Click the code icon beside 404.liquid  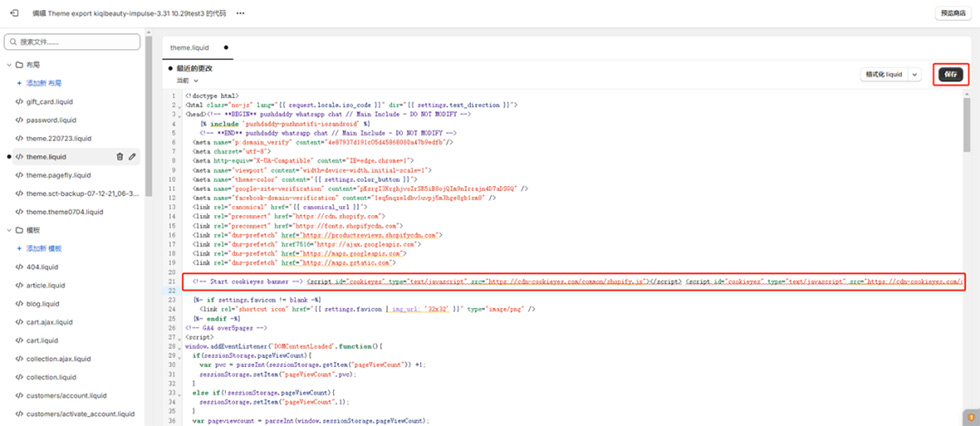pos(18,266)
